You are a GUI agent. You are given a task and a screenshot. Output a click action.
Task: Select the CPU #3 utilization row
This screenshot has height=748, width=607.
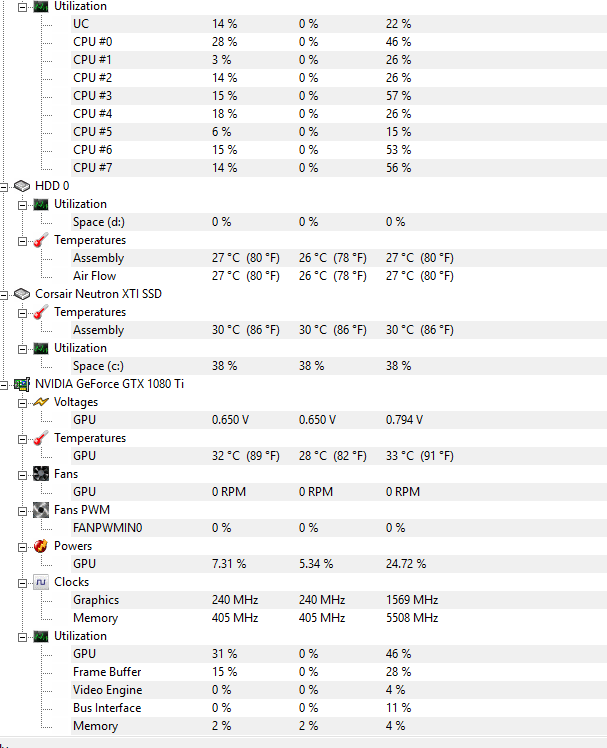(339, 96)
